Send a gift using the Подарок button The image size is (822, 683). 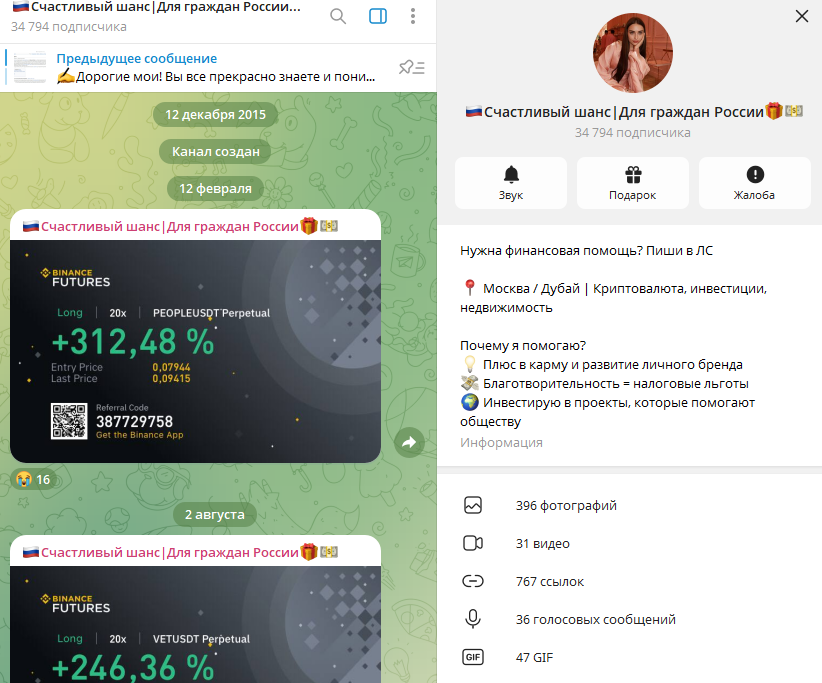pyautogui.click(x=632, y=182)
